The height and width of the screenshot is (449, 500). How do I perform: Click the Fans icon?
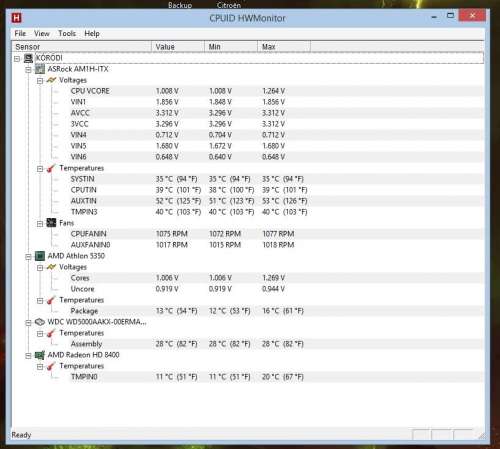pyautogui.click(x=51, y=223)
